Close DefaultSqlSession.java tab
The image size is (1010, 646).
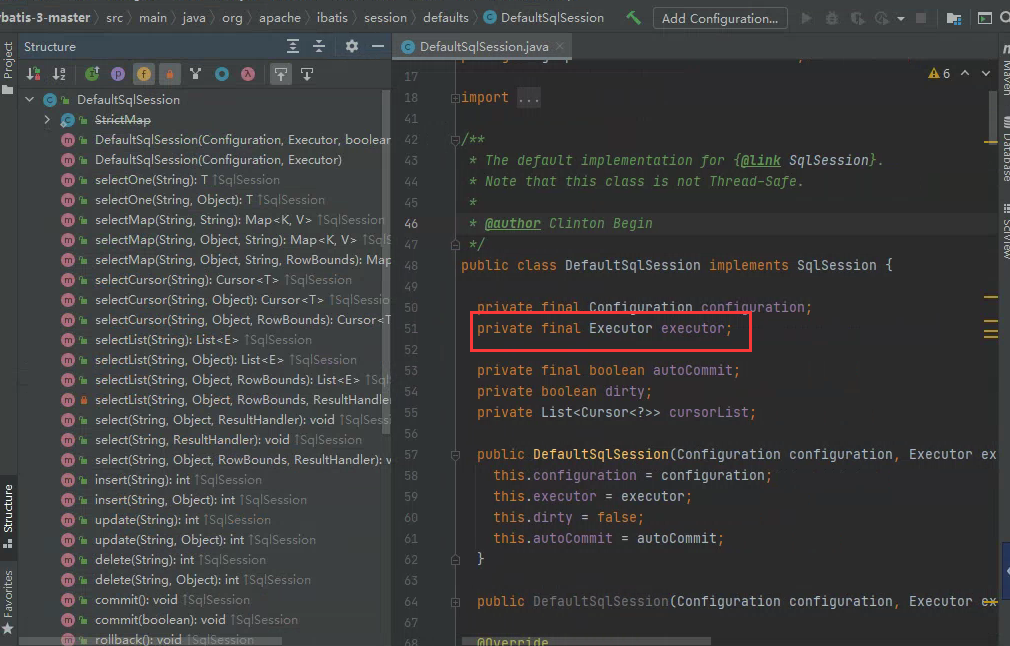(x=560, y=46)
